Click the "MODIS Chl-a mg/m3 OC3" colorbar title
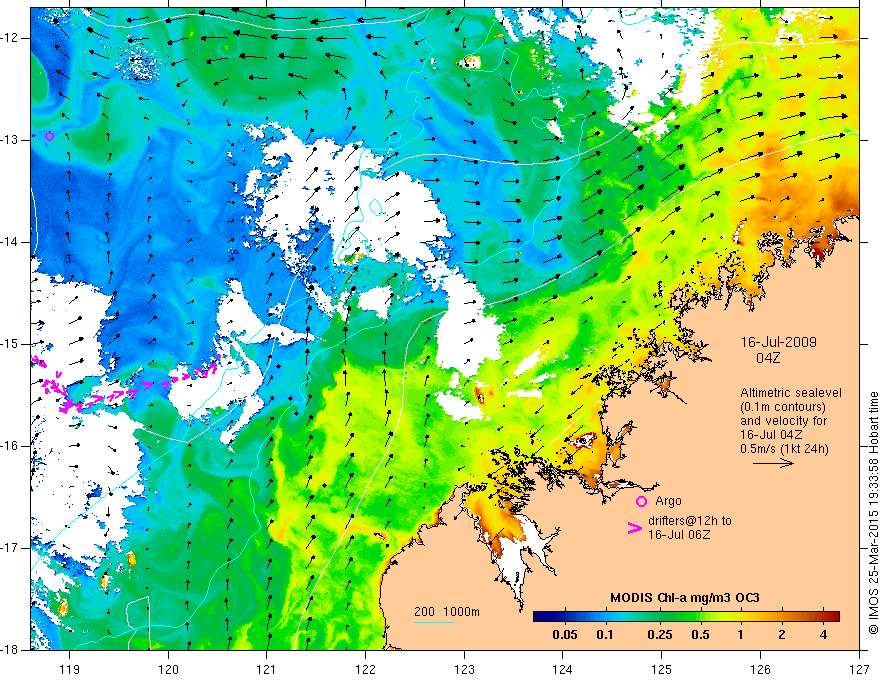Viewport: 880px width, 680px height. 685,598
